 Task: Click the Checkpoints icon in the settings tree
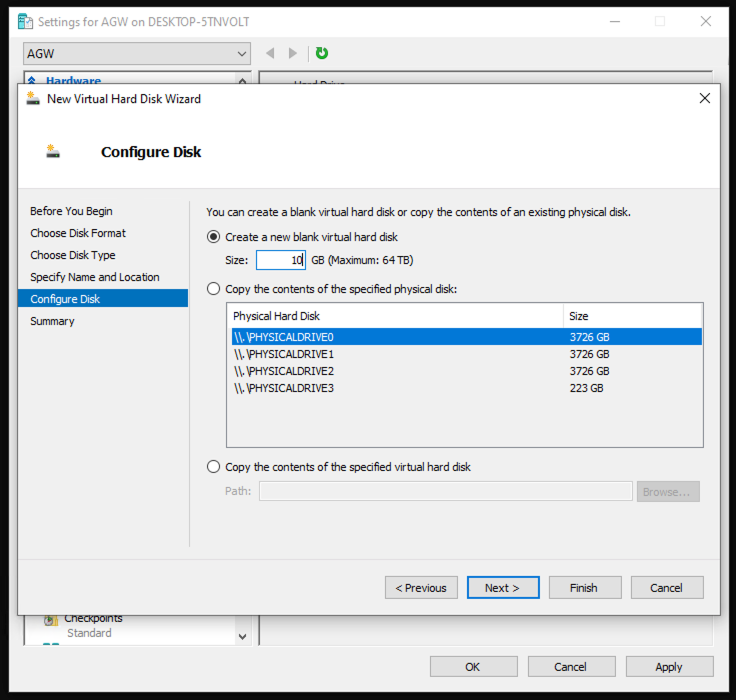coord(50,620)
